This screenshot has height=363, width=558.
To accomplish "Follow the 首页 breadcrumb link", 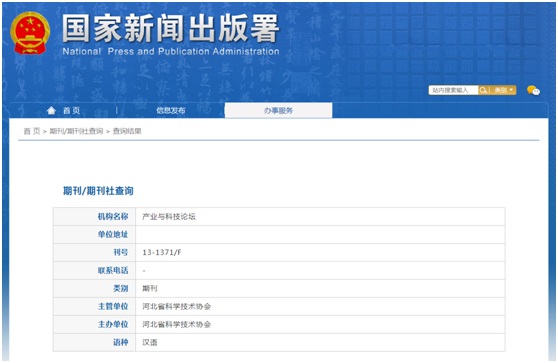I will pos(32,131).
